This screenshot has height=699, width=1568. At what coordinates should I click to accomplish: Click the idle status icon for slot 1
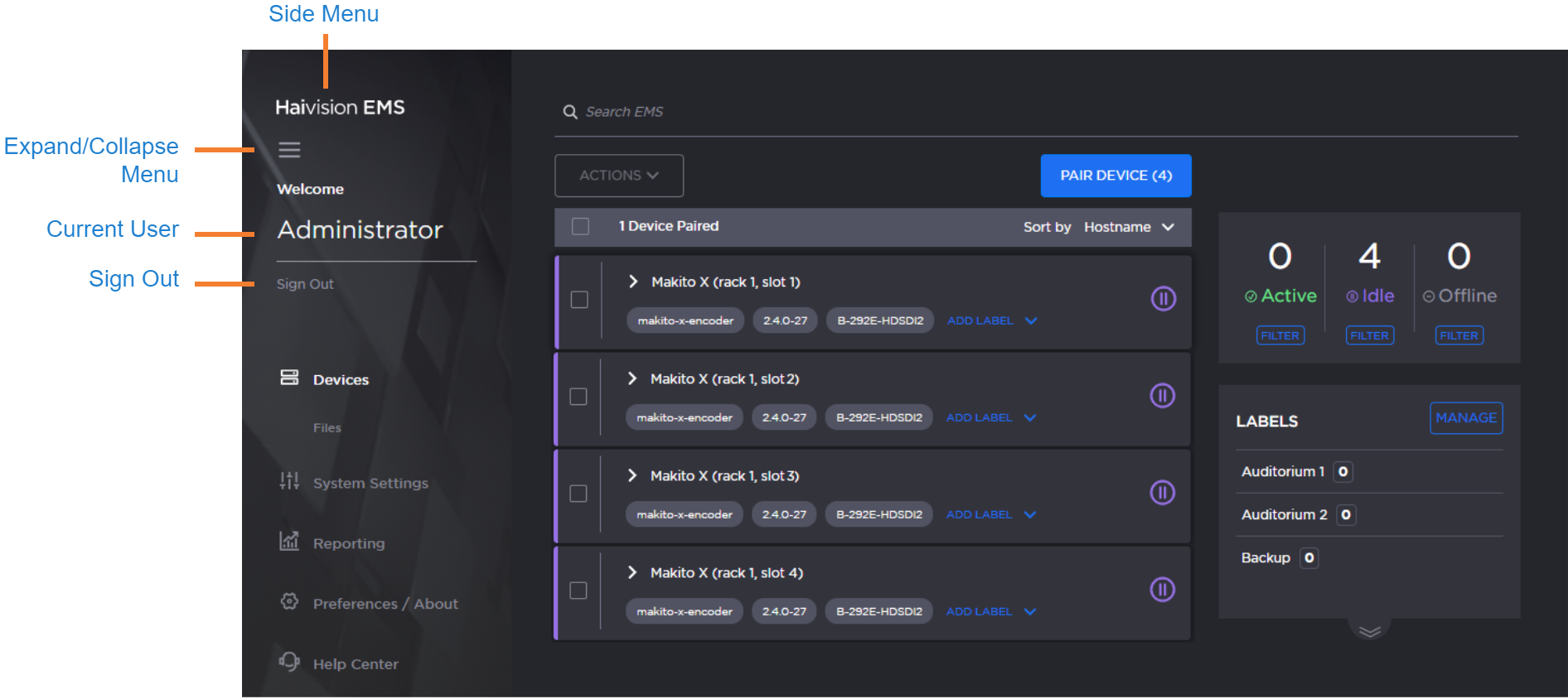coord(1163,298)
